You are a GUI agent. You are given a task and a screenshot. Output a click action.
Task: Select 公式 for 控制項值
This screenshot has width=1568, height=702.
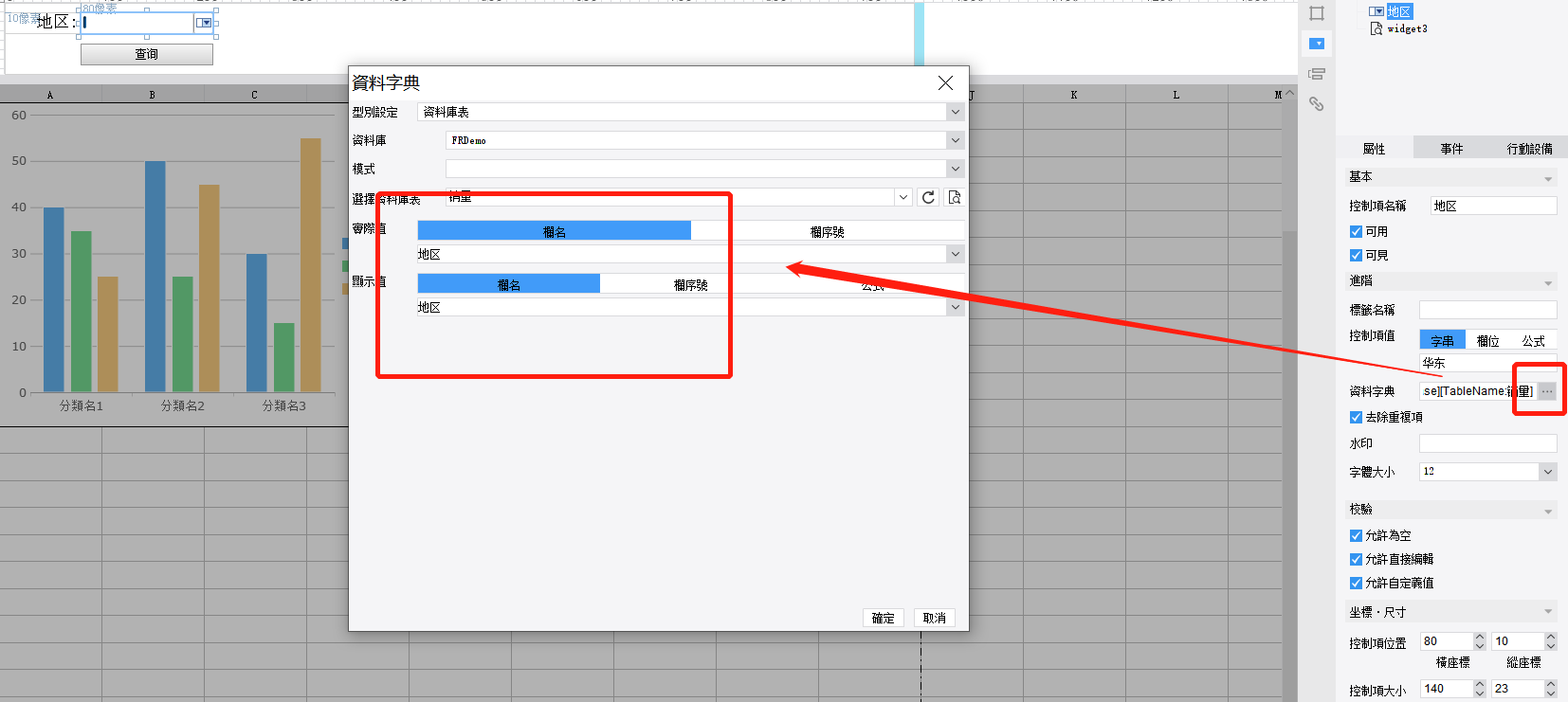click(x=1533, y=340)
